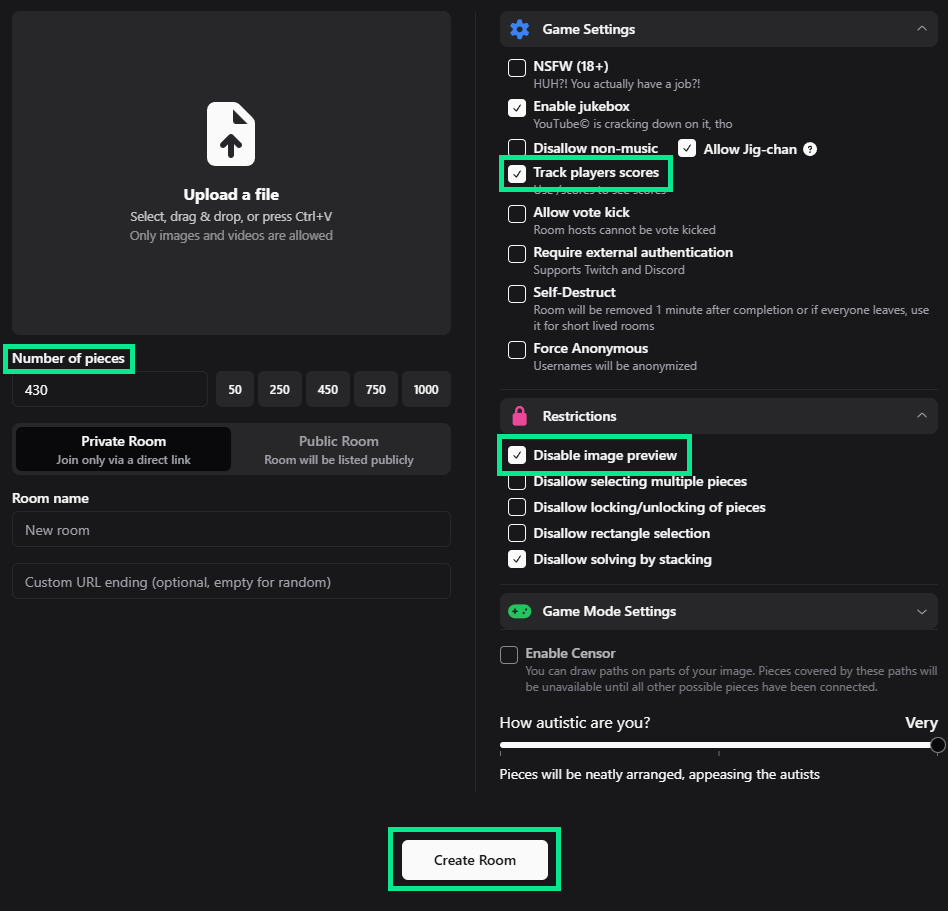Click 'YouTube© is cracking down' description text
The image size is (948, 911).
(x=632, y=124)
